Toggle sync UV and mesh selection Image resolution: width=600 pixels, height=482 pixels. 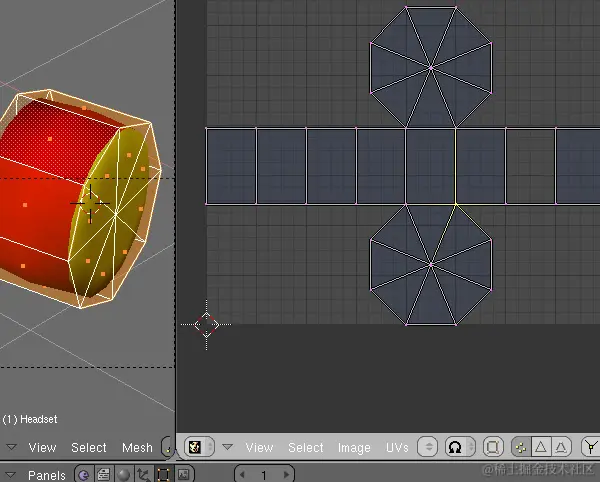493,447
